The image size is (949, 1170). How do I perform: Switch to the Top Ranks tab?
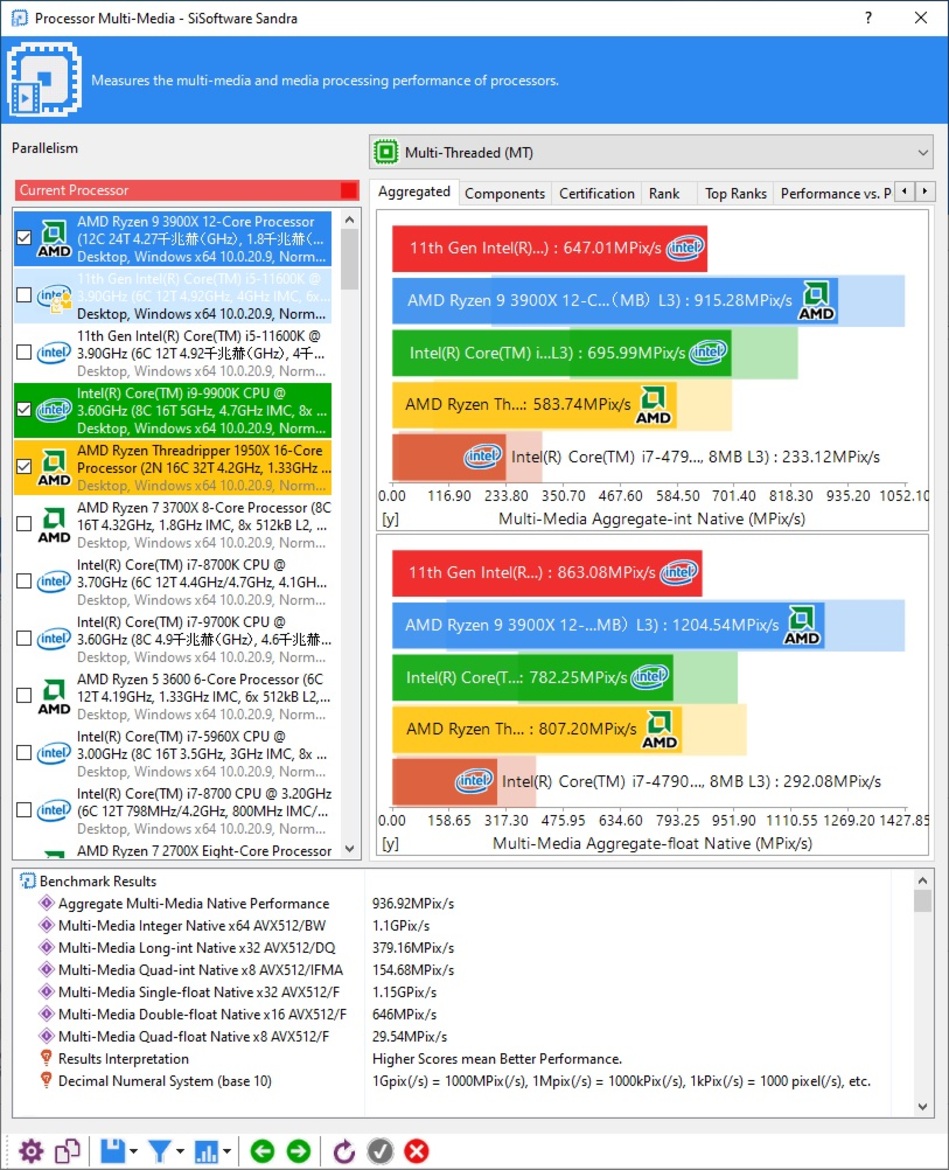pos(736,194)
